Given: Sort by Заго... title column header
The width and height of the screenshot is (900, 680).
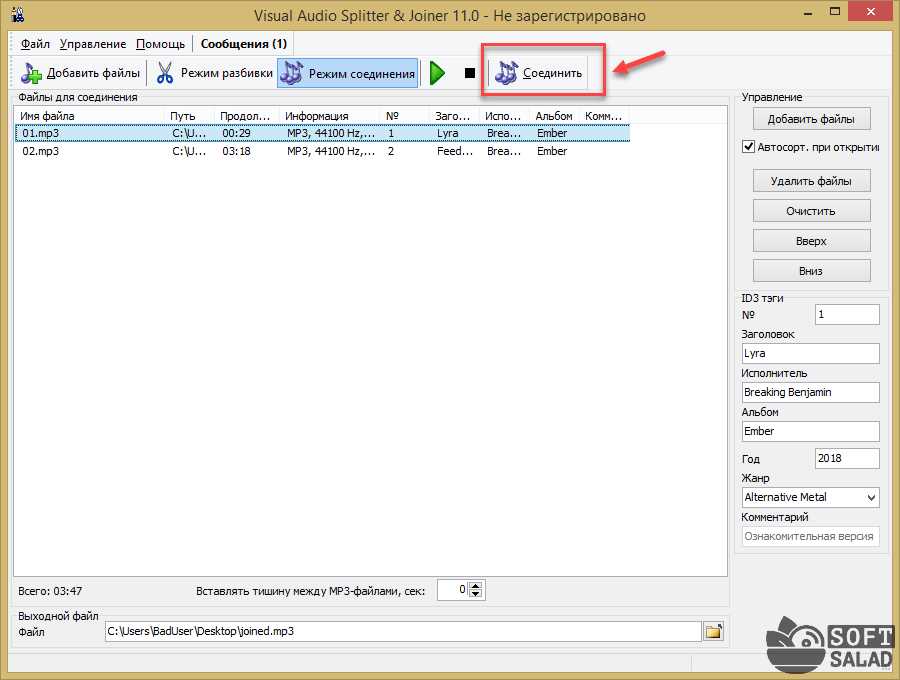Looking at the screenshot, I should [454, 116].
